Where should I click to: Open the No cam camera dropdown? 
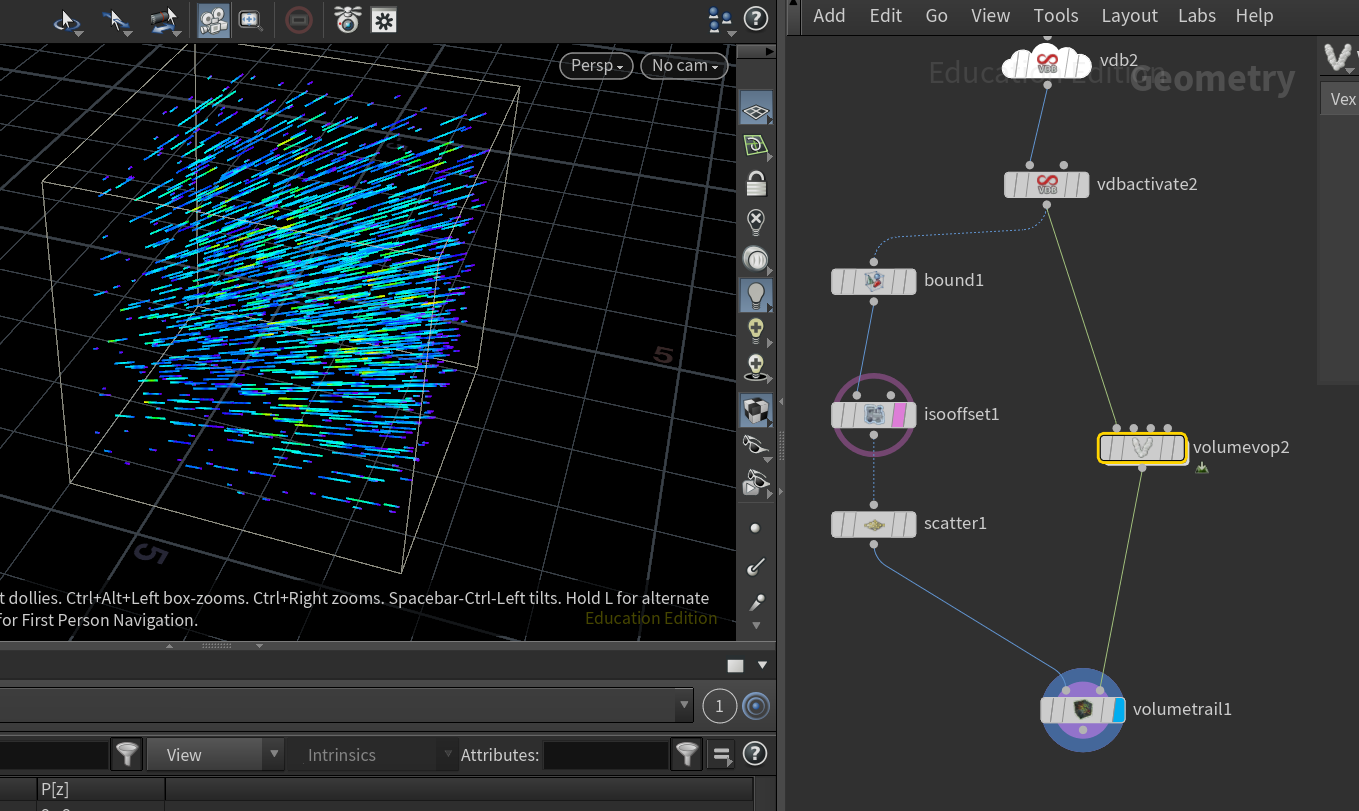click(x=685, y=65)
